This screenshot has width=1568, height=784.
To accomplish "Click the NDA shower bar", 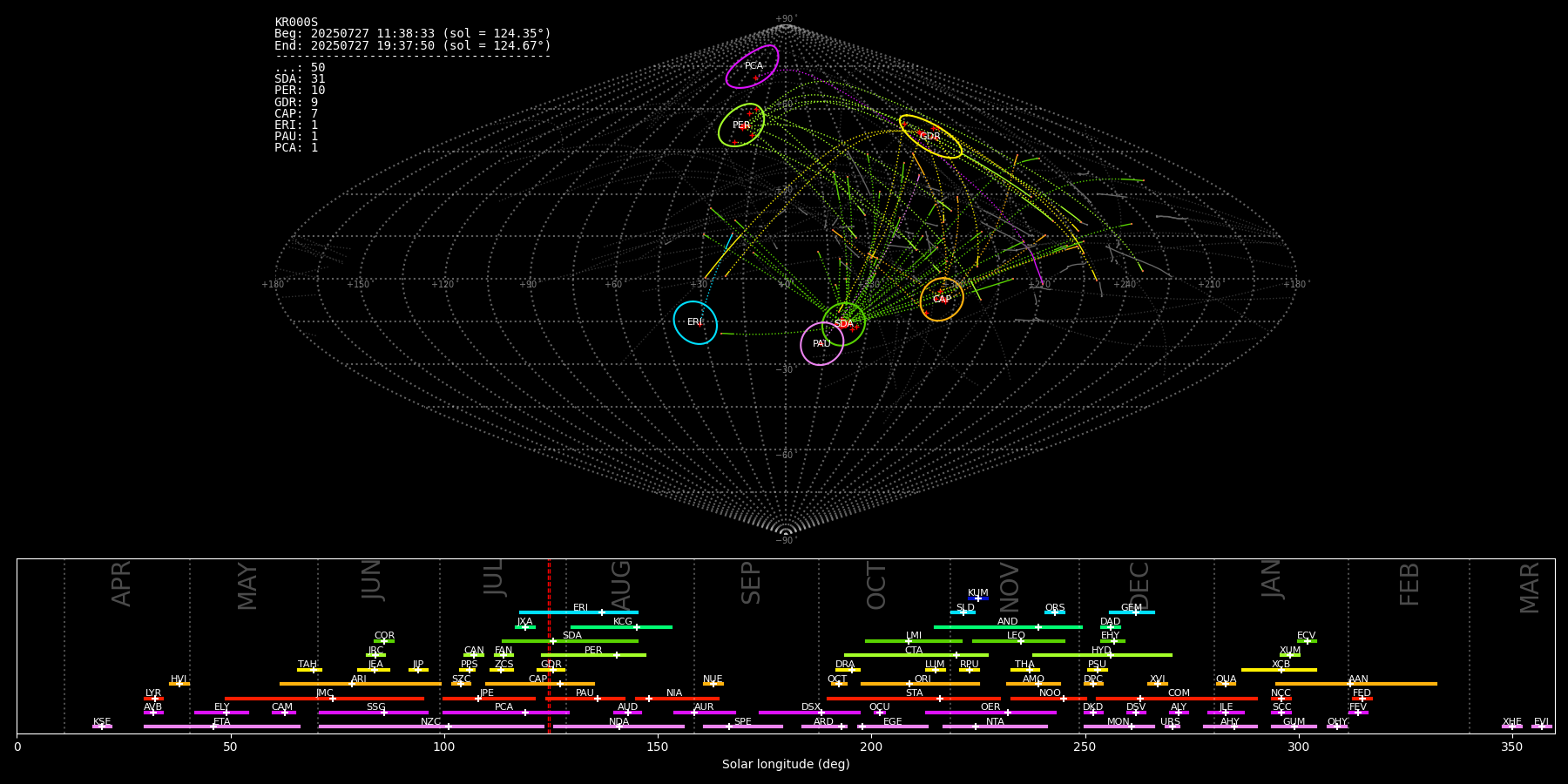I will coord(619,726).
